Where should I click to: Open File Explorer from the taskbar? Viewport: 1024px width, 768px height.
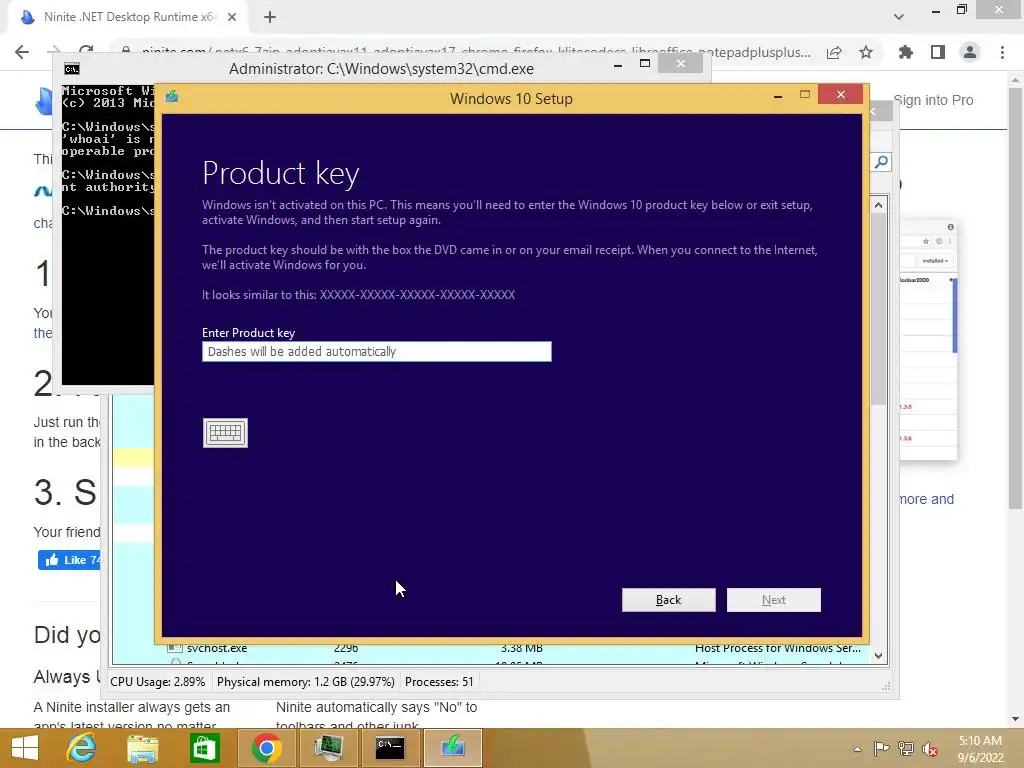[x=143, y=748]
